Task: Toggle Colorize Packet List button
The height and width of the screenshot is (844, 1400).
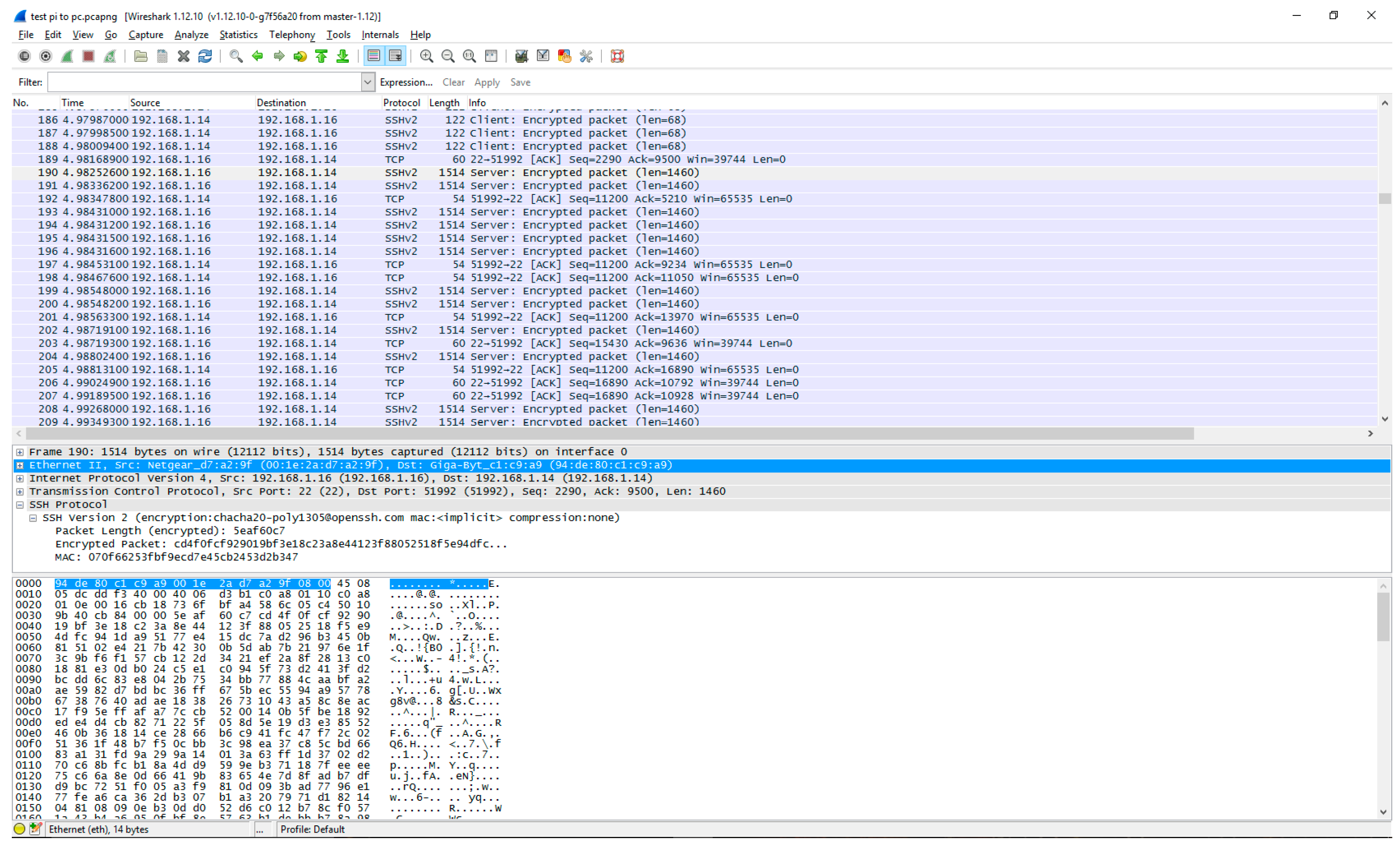Action: pos(373,56)
